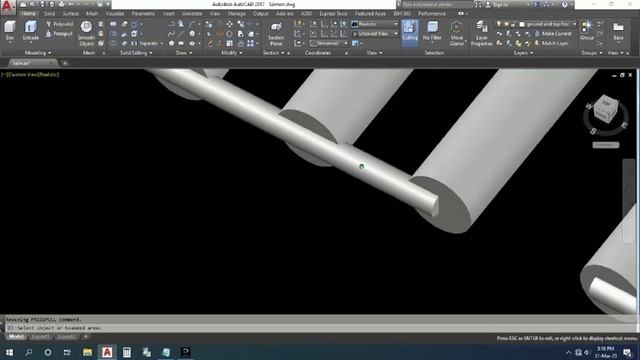640x360 pixels.
Task: Select the Box solid tool
Action: (10, 31)
